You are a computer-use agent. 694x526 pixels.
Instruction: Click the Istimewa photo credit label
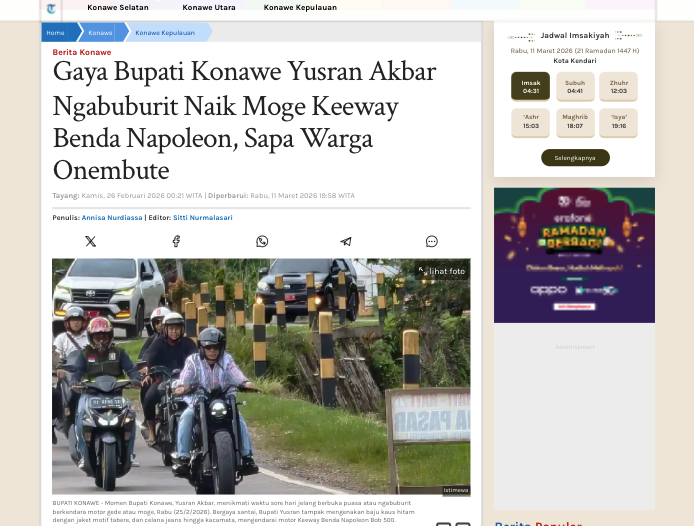pyautogui.click(x=456, y=490)
